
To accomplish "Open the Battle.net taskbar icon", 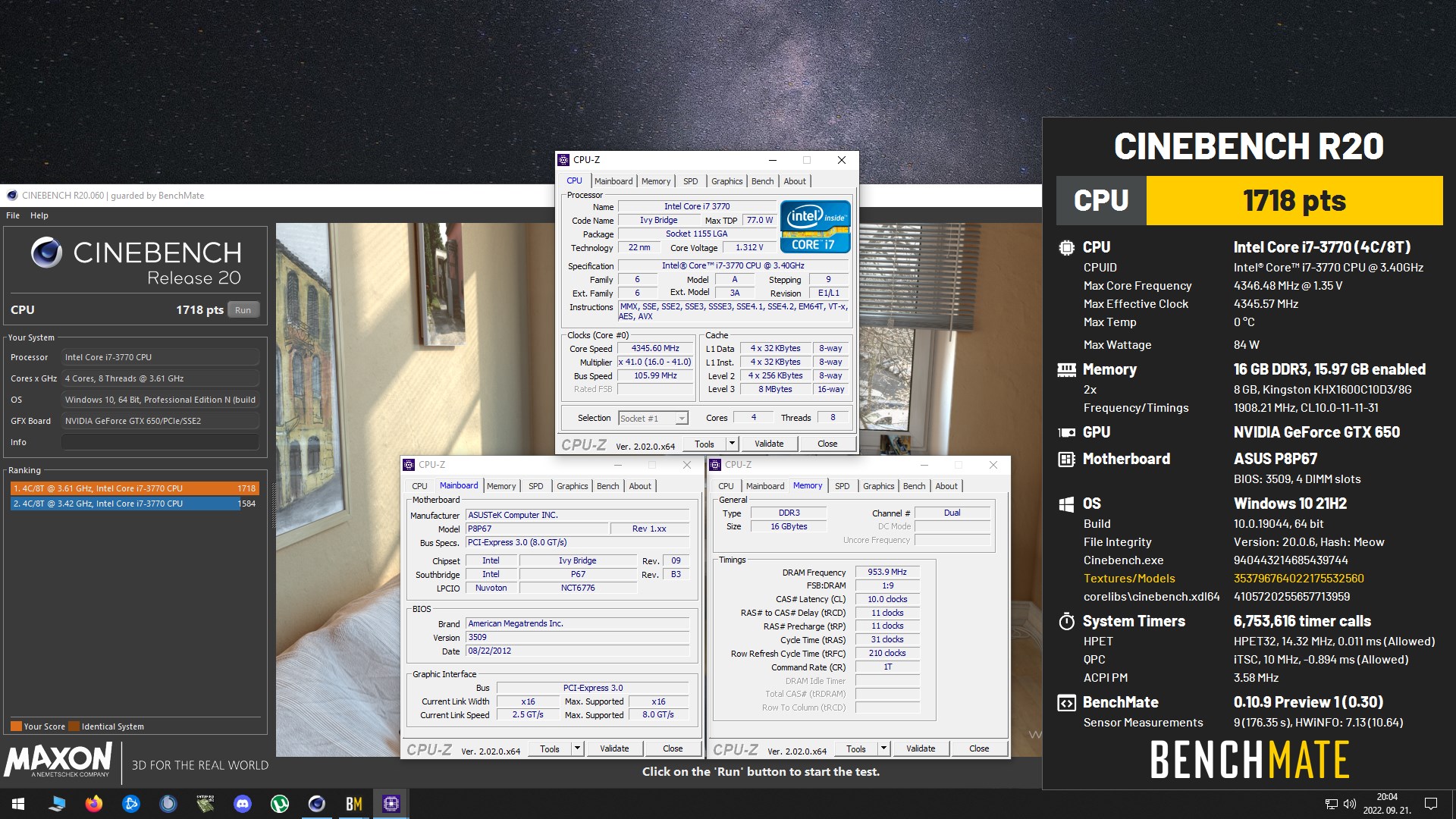I will [131, 804].
